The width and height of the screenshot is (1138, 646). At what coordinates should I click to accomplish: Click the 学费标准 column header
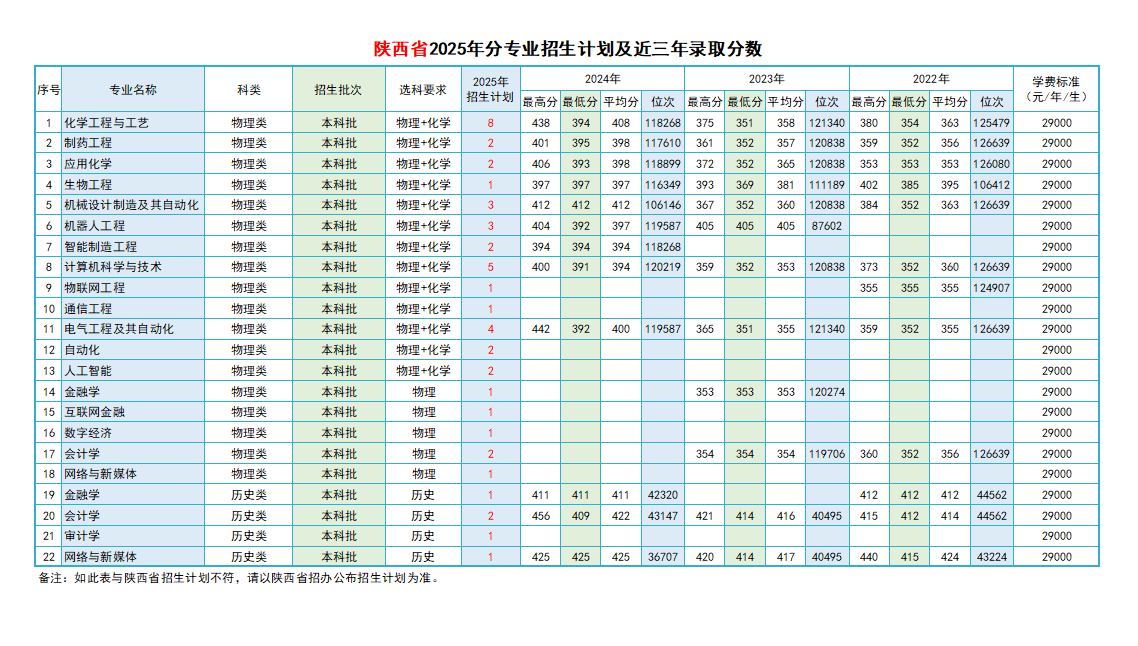pos(1056,89)
